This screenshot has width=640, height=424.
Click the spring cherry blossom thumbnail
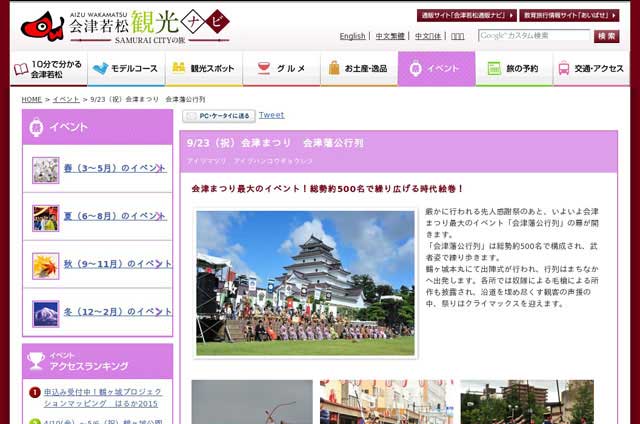tap(46, 170)
